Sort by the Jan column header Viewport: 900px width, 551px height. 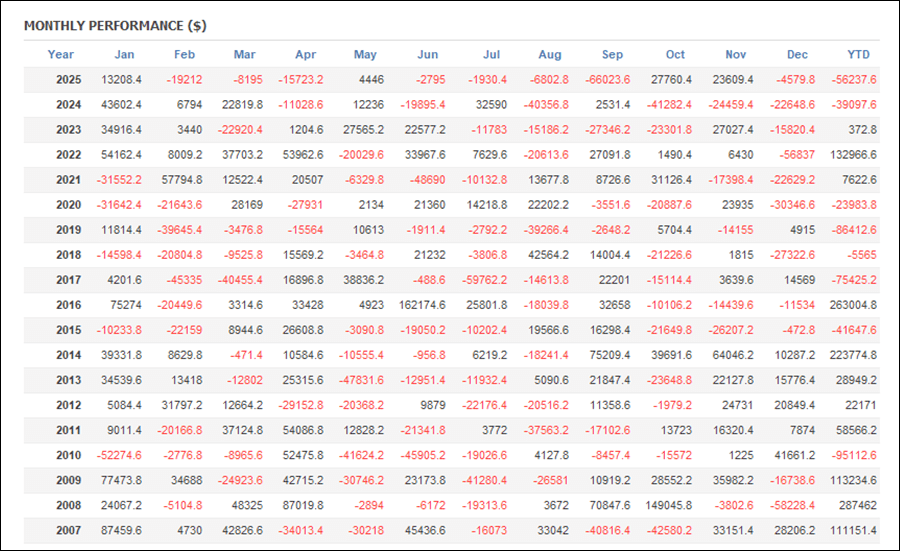tap(124, 55)
